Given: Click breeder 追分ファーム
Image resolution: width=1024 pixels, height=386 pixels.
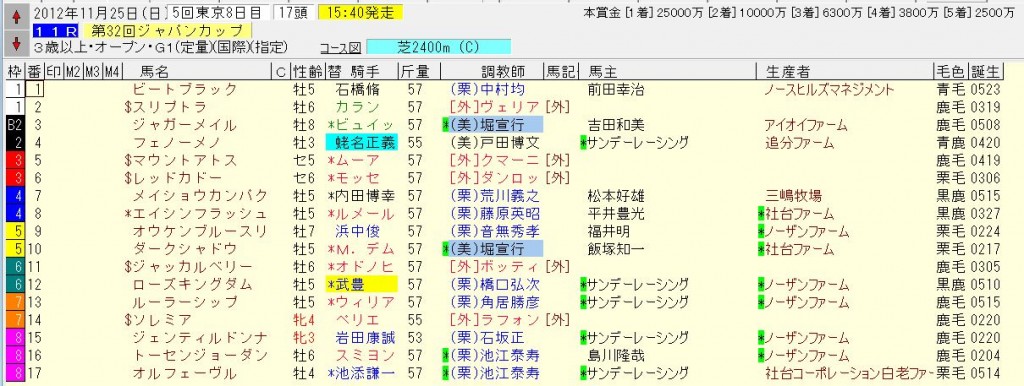Looking at the screenshot, I should point(799,142).
